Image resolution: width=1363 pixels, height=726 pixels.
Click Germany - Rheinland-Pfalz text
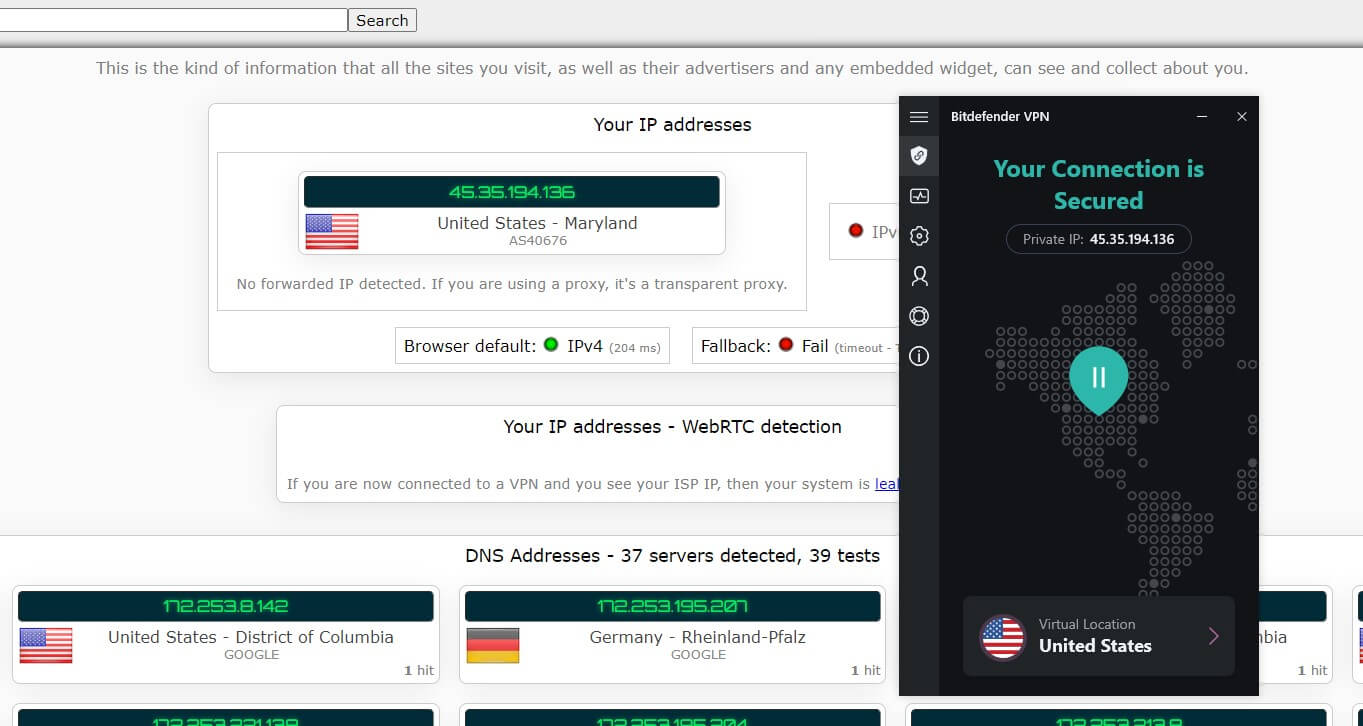point(698,637)
